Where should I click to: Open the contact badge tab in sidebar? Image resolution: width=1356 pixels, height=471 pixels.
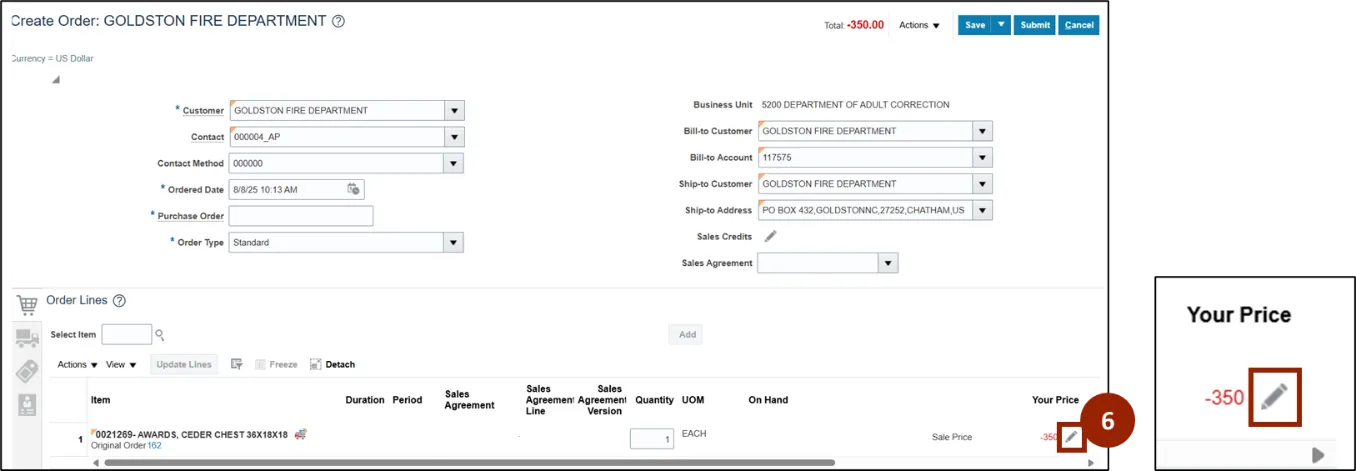click(x=27, y=404)
